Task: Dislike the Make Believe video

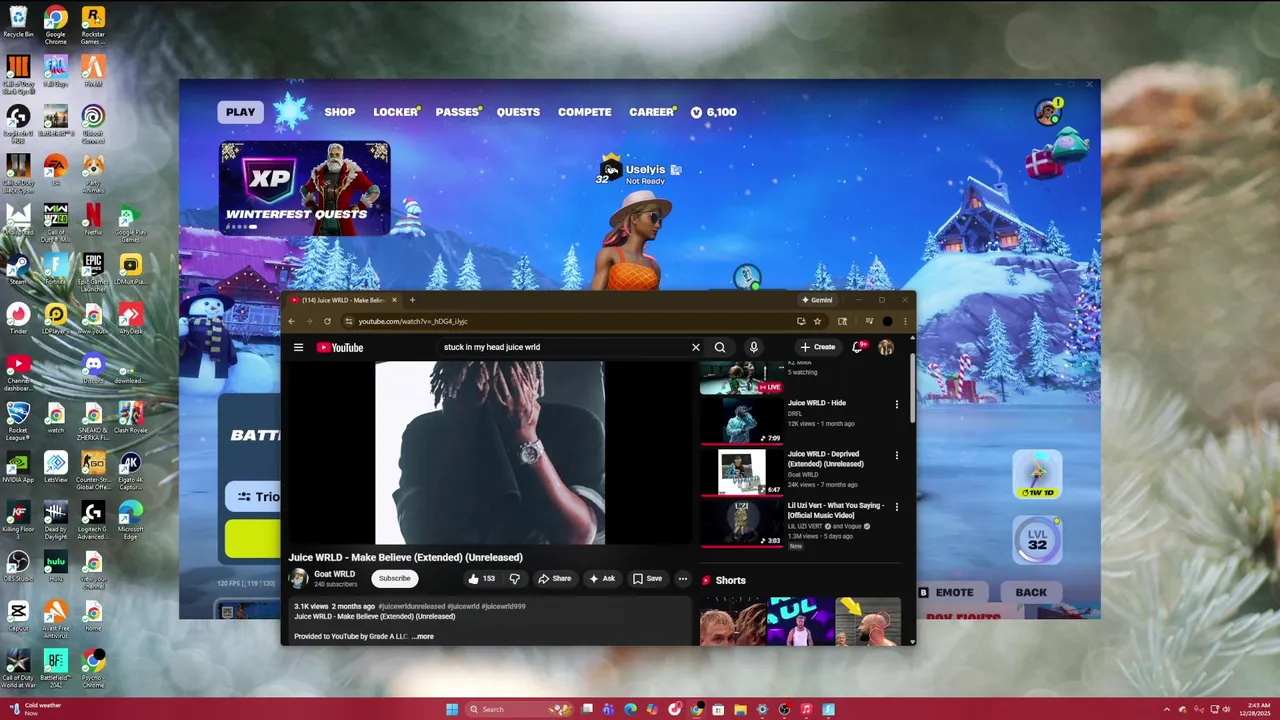Action: (515, 578)
